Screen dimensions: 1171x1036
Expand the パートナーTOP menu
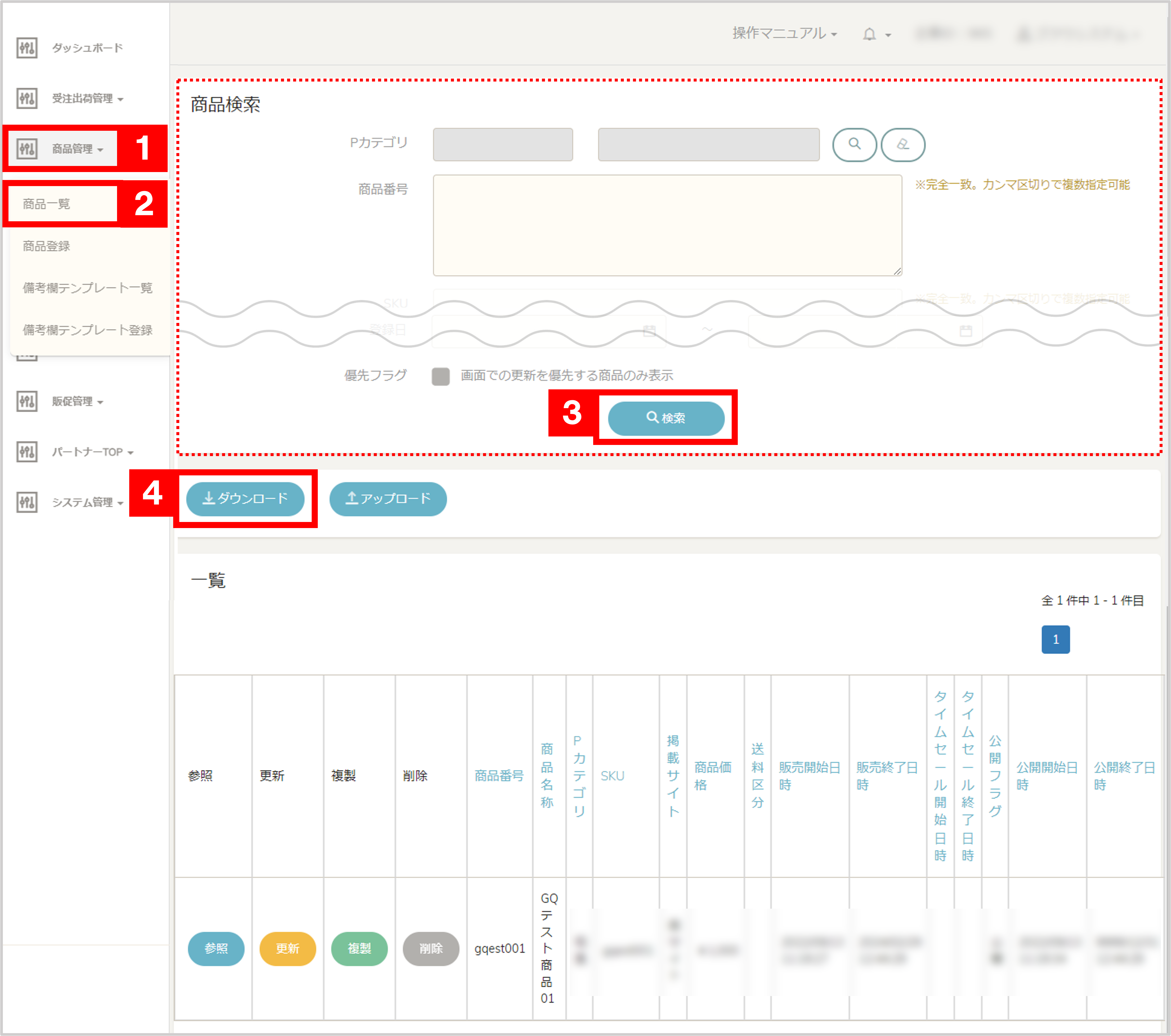click(x=93, y=452)
